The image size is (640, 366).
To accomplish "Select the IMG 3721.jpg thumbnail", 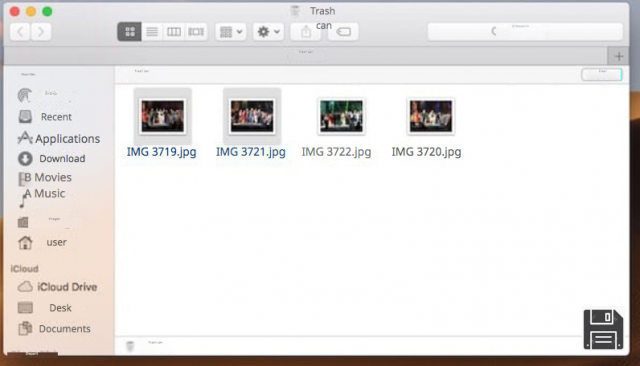I will pyautogui.click(x=252, y=116).
